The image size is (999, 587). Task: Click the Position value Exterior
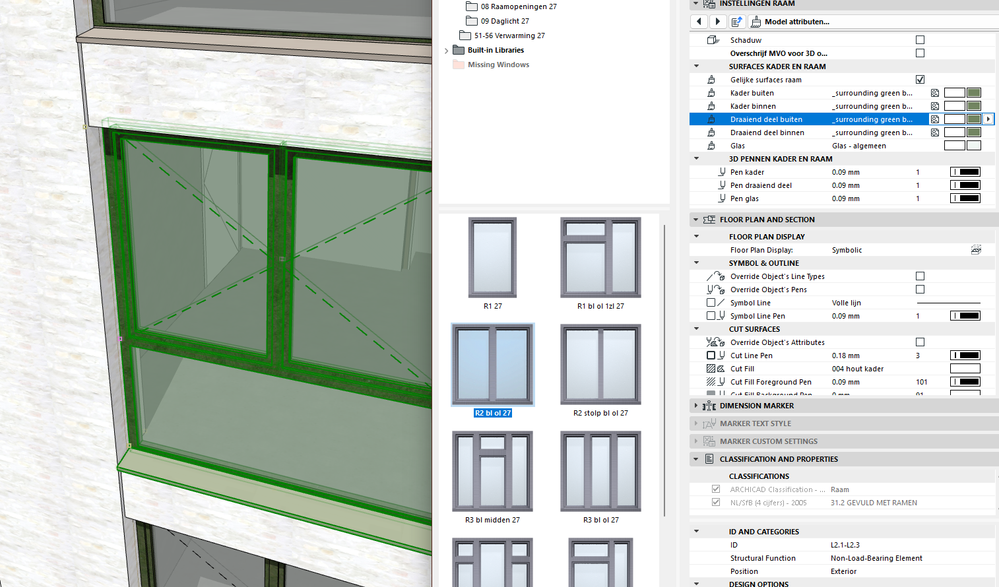(x=844, y=572)
